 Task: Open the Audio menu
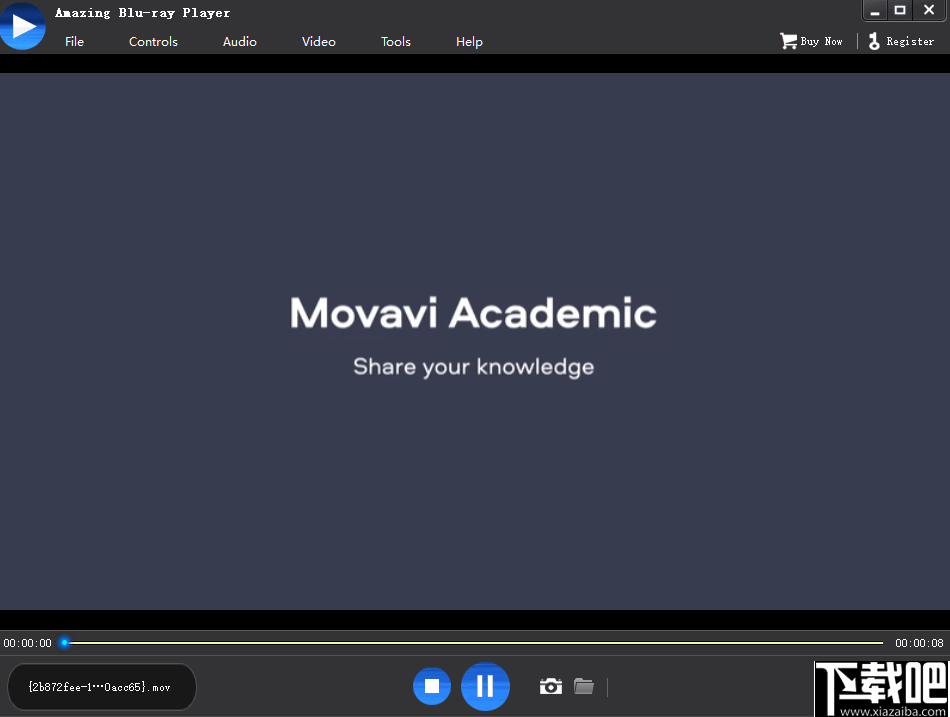click(240, 42)
